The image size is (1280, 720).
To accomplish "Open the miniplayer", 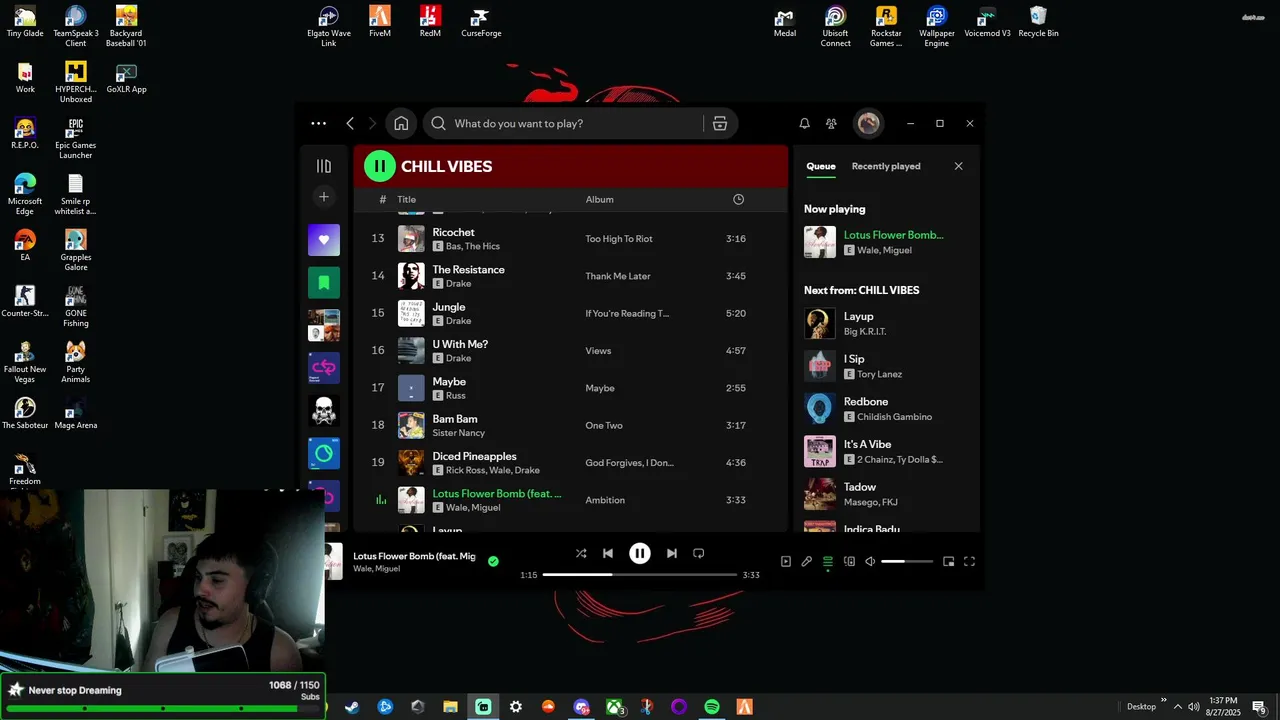I will click(949, 562).
